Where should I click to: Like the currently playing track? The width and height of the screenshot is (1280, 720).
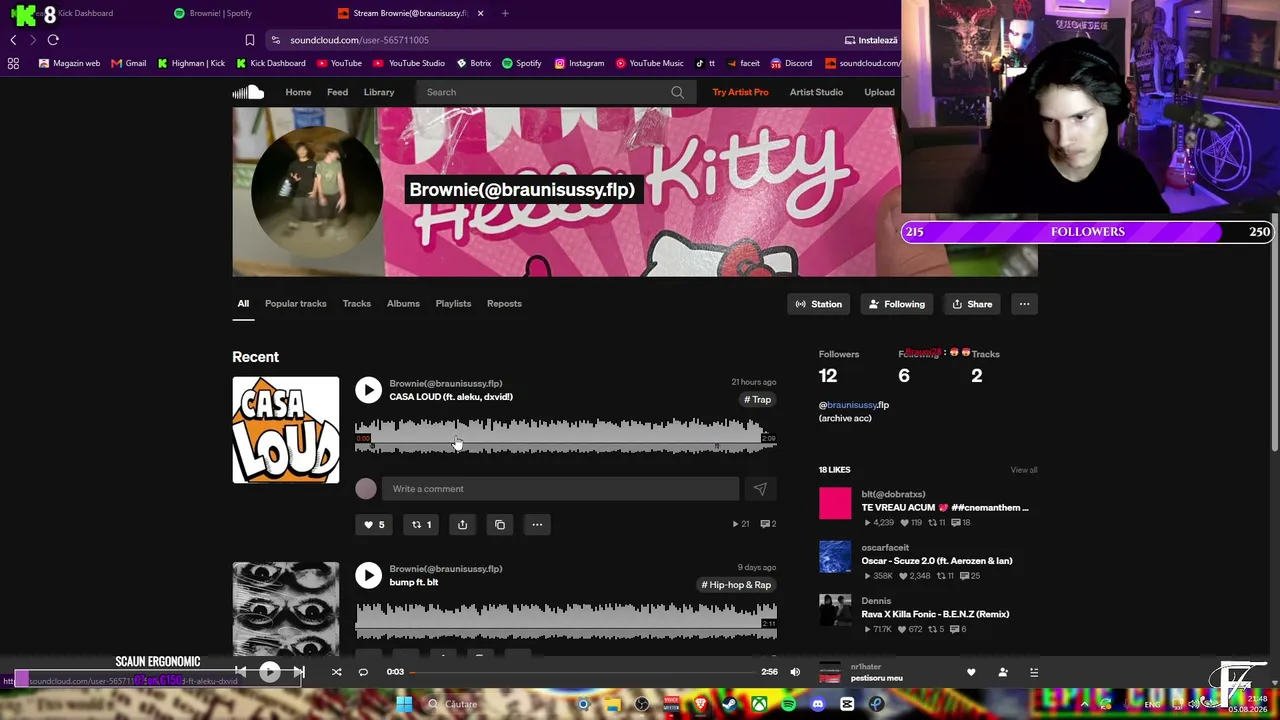[971, 672]
